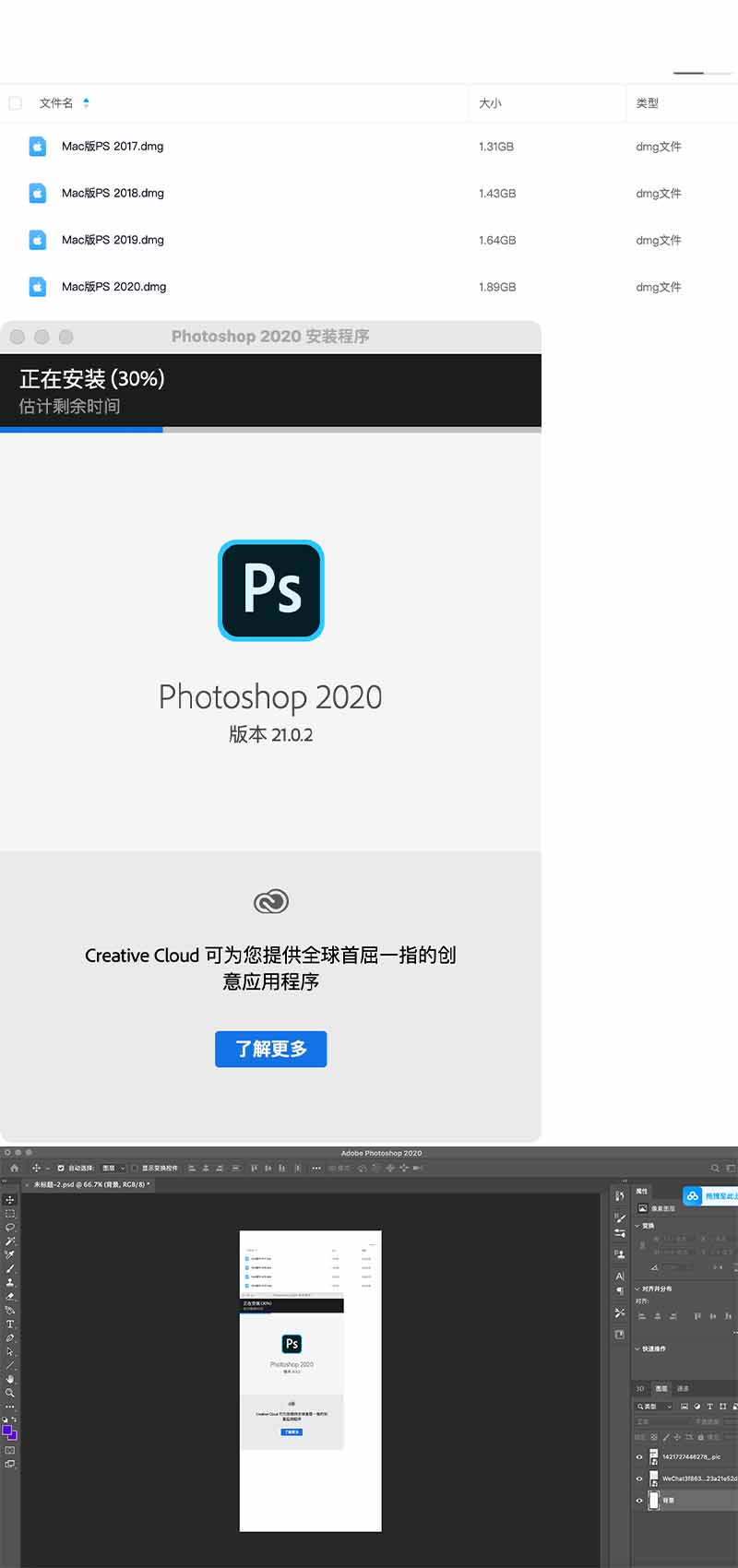Click the 了解更多 button in installer
This screenshot has height=1568, width=738.
click(271, 1049)
